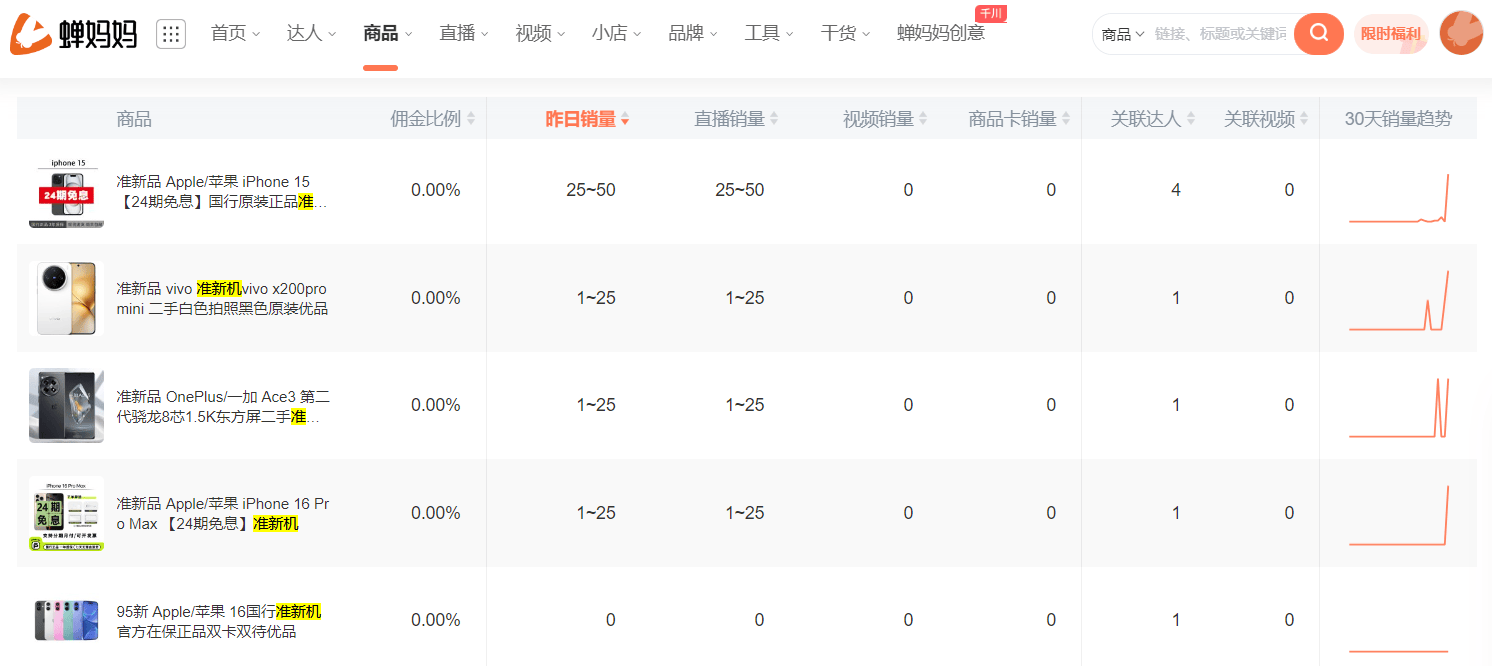Click 商品 column header
Viewport: 1492px width, 666px height.
pos(134,119)
